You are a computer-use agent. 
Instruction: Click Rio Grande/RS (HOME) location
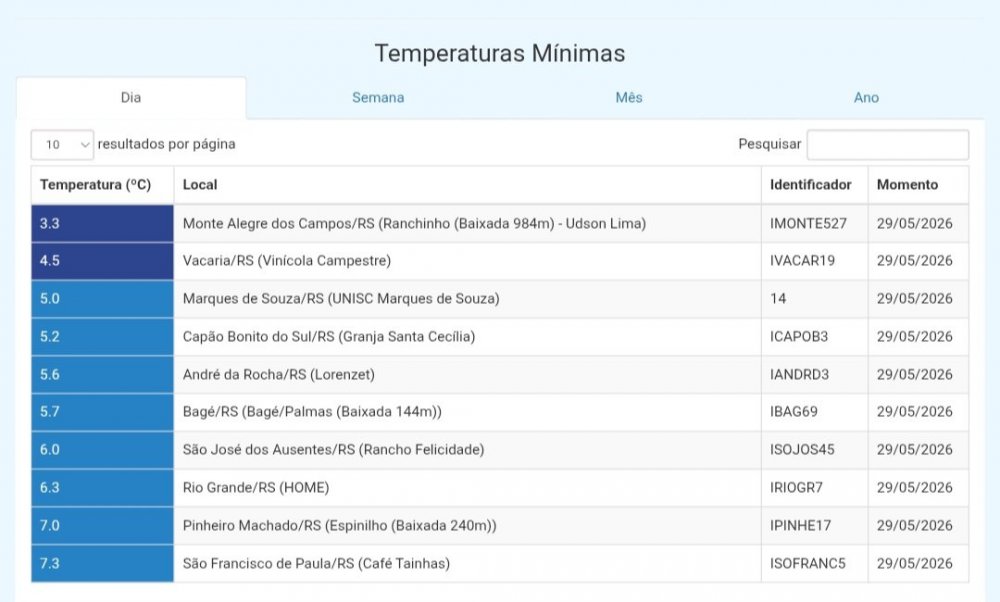click(x=256, y=488)
